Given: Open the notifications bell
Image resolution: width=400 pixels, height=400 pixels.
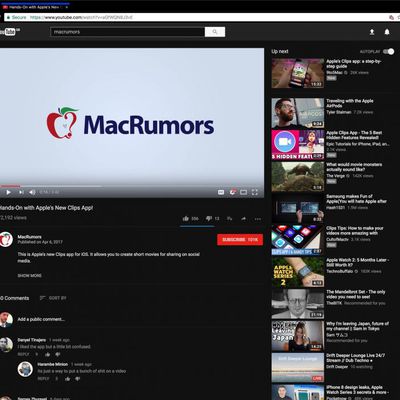Looking at the screenshot, I should click(x=387, y=32).
